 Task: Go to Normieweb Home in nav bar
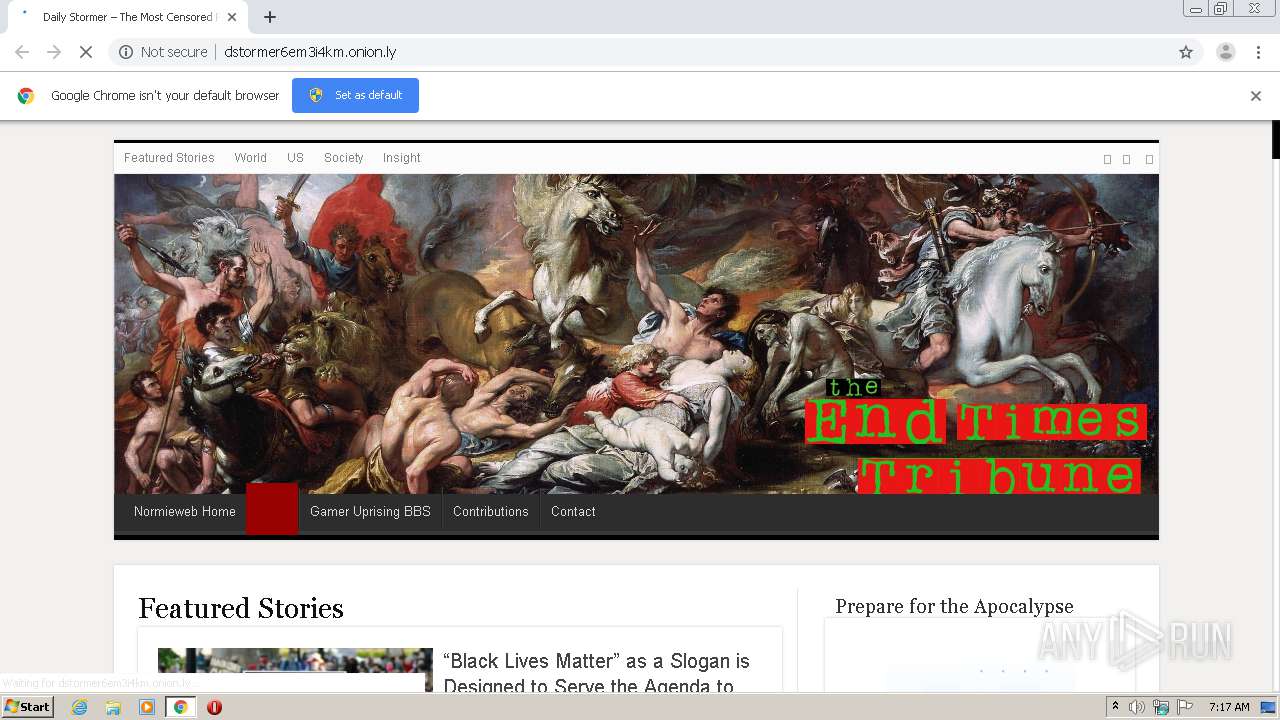tap(185, 511)
